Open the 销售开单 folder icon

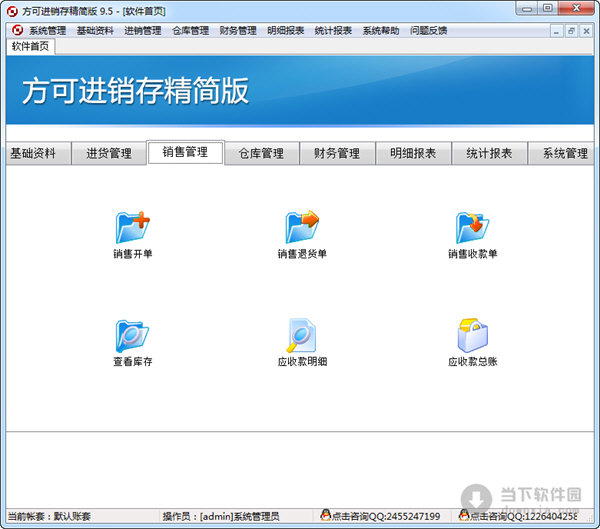click(x=132, y=227)
